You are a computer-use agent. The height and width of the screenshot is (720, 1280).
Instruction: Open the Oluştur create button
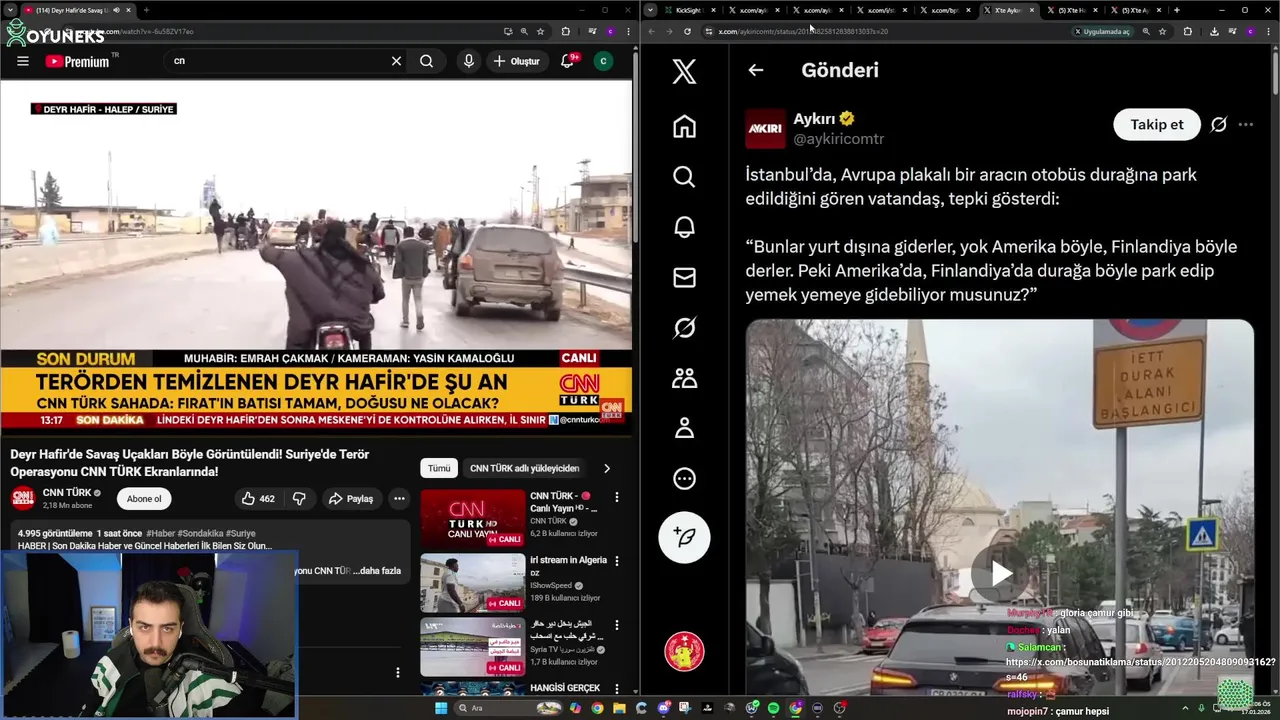click(517, 61)
